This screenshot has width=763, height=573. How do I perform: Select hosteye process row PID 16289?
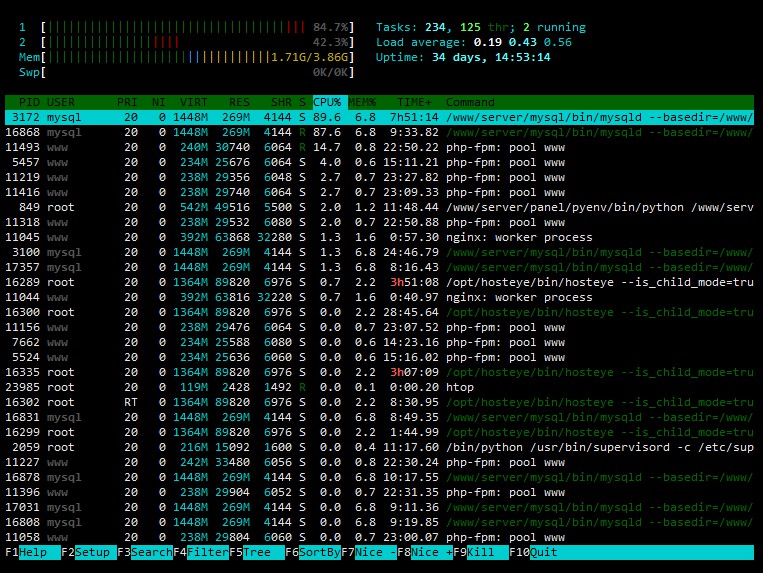[x=379, y=283]
